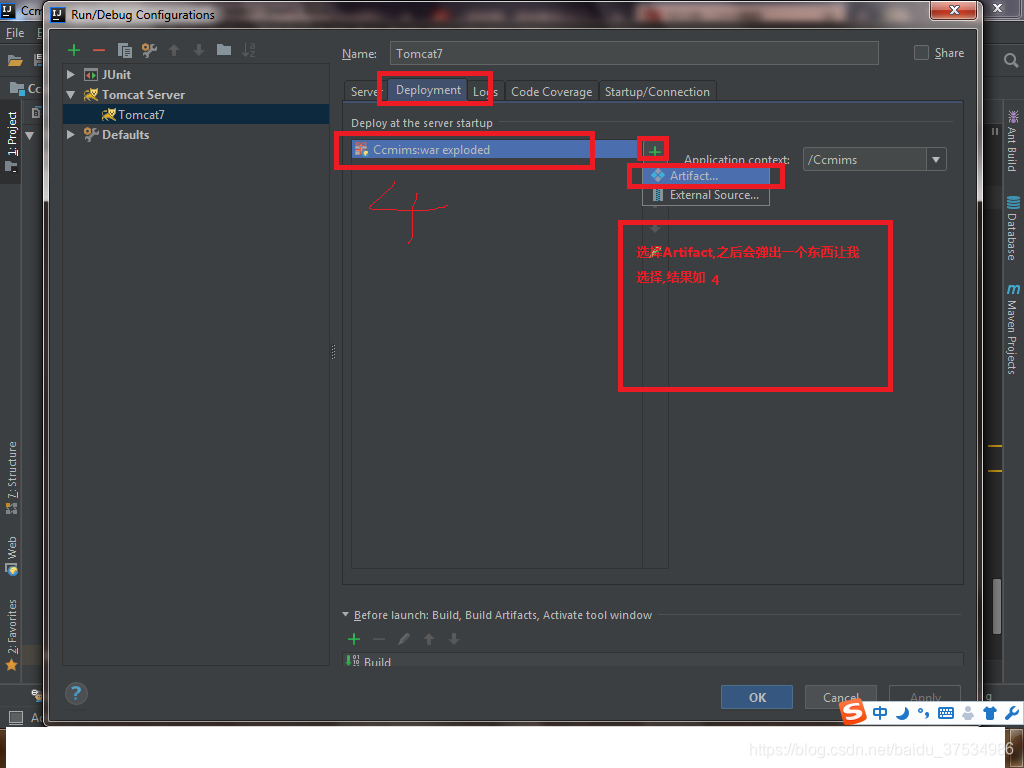Expand the JUnit tree node
Image resolution: width=1024 pixels, height=768 pixels.
[71, 74]
